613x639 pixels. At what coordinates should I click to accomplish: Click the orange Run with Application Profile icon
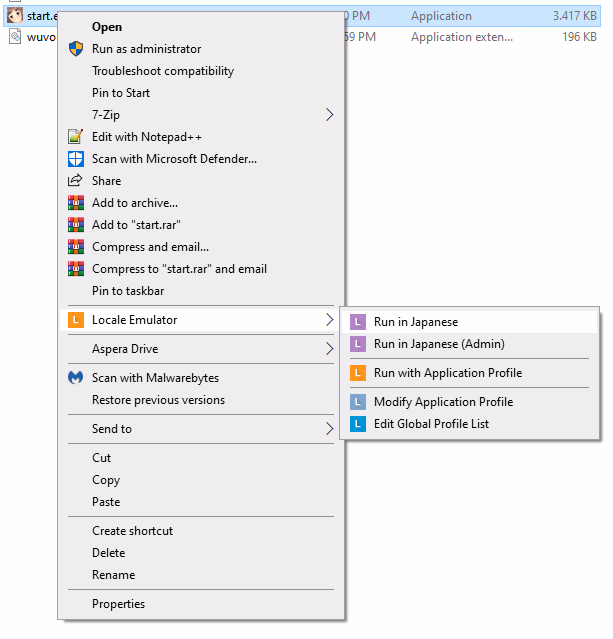click(x=358, y=373)
